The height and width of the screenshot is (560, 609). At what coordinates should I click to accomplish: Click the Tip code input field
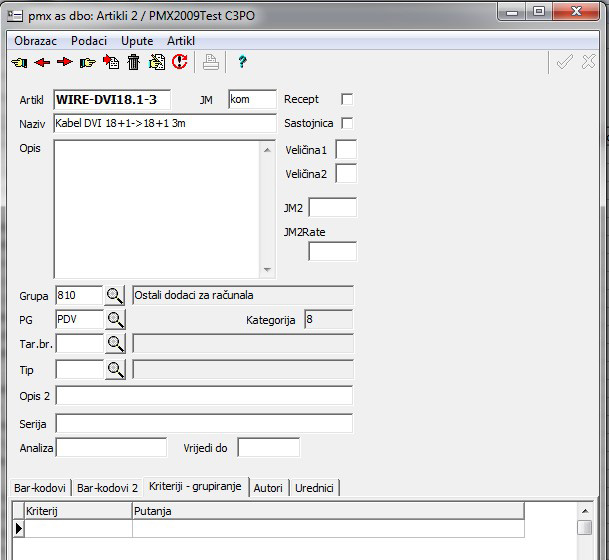79,369
